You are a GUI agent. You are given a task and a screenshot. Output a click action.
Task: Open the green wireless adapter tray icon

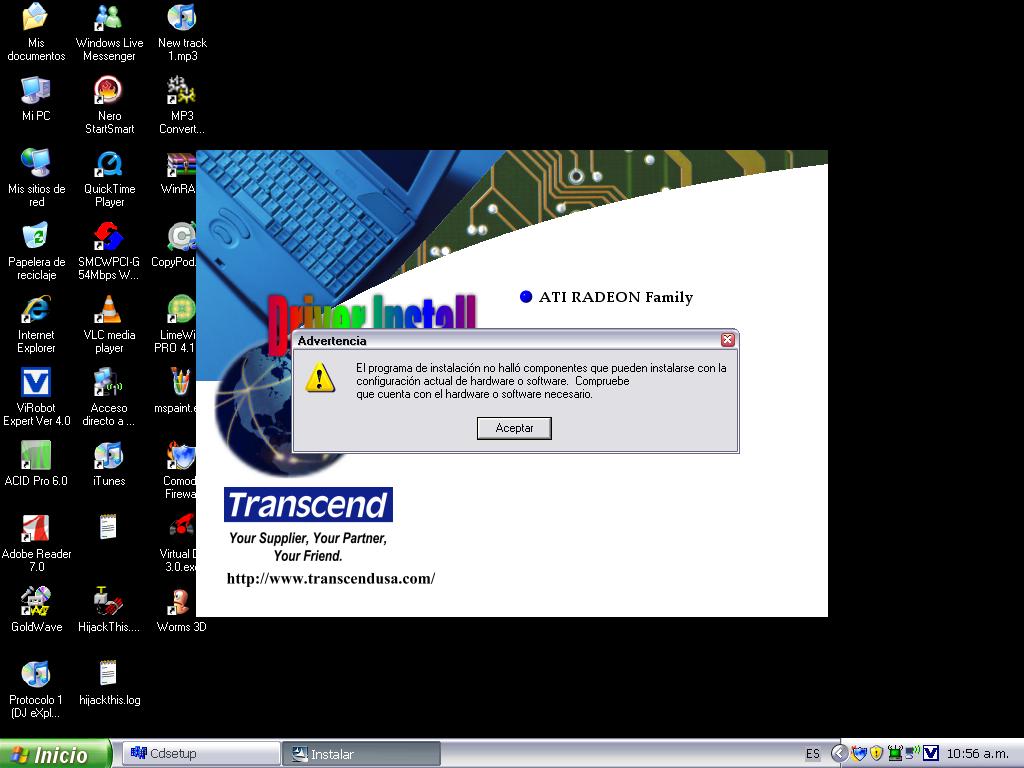coord(894,754)
